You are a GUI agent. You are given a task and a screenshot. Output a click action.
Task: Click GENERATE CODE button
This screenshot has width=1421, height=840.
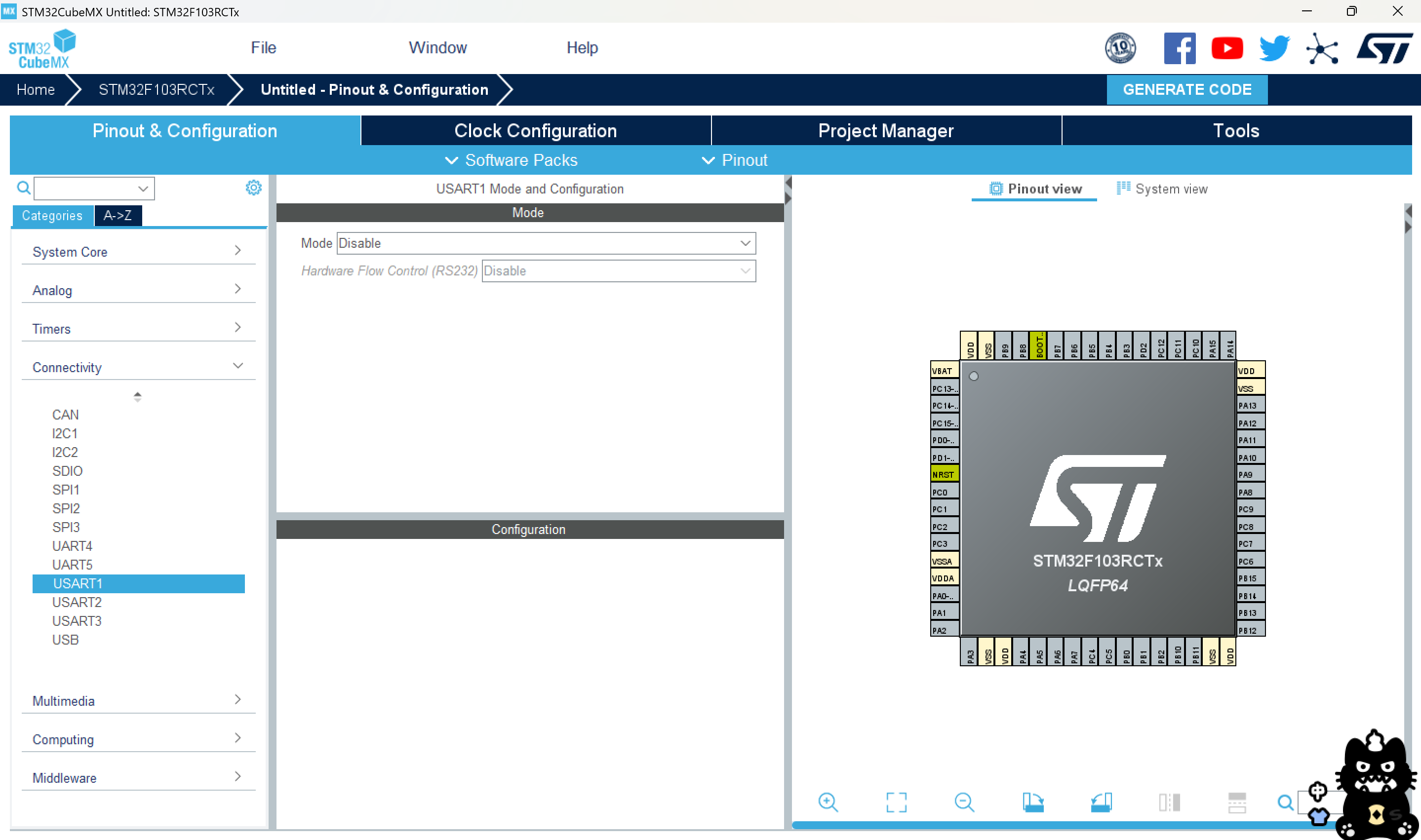1186,89
